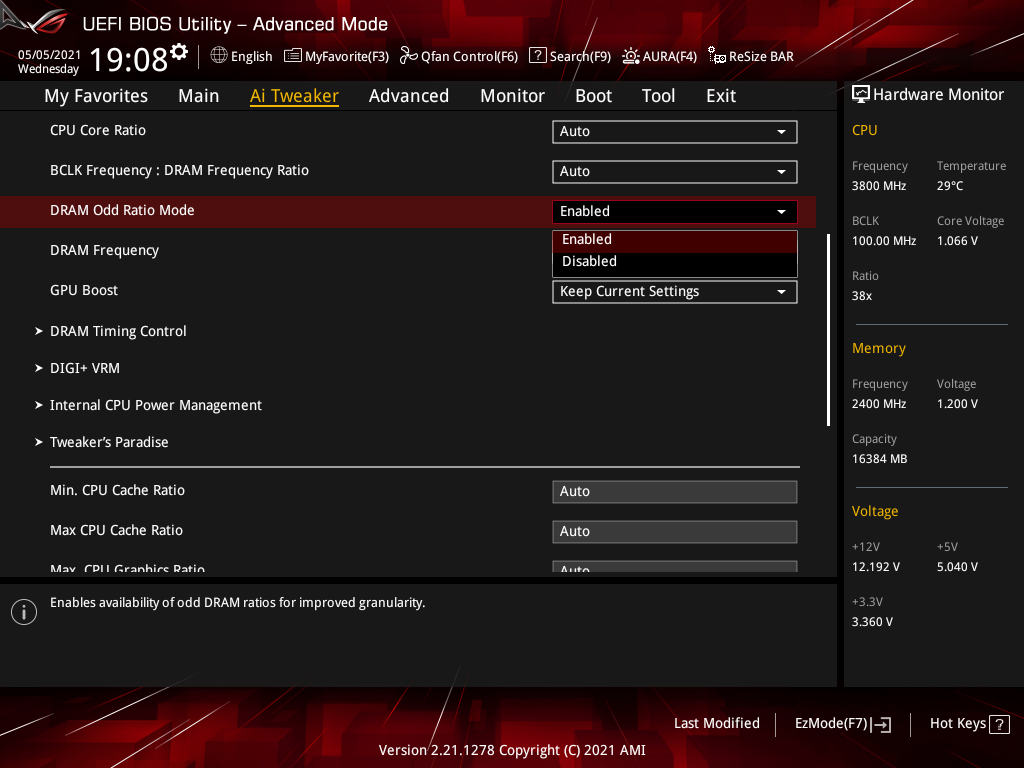The height and width of the screenshot is (768, 1024).
Task: Switch to the Main tab
Action: click(x=199, y=96)
